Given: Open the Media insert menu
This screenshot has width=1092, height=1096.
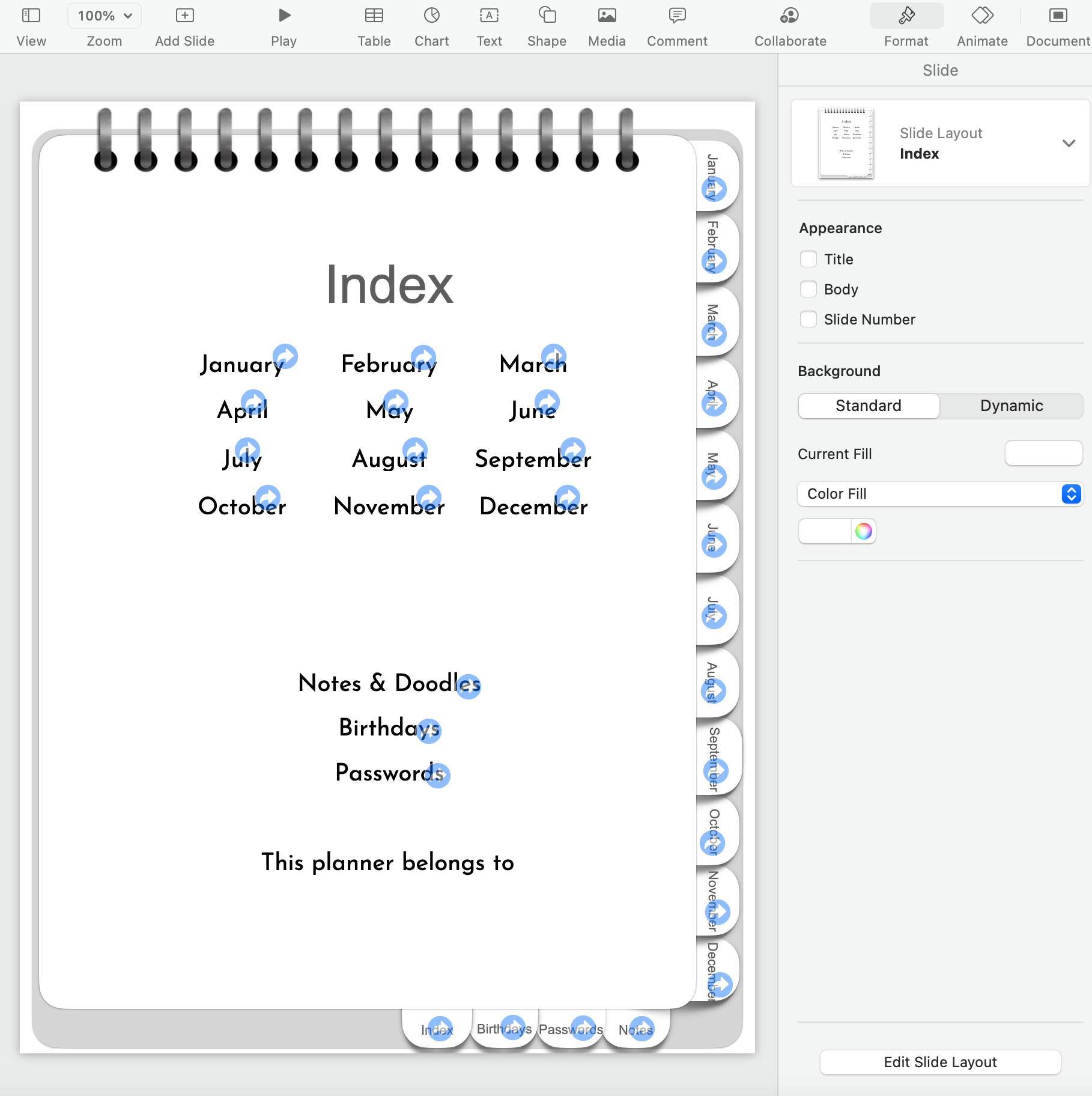Looking at the screenshot, I should click(x=607, y=16).
